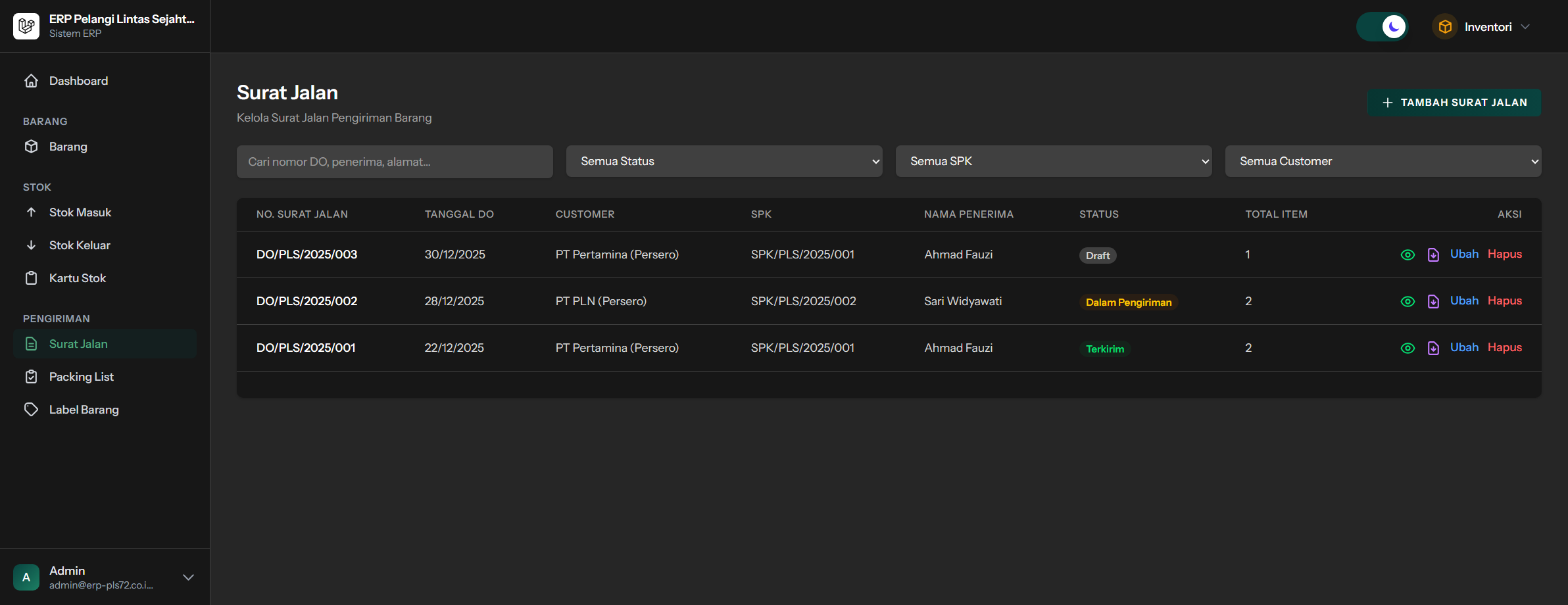
Task: Click Tambah Surat Jalan button
Action: tap(1454, 103)
